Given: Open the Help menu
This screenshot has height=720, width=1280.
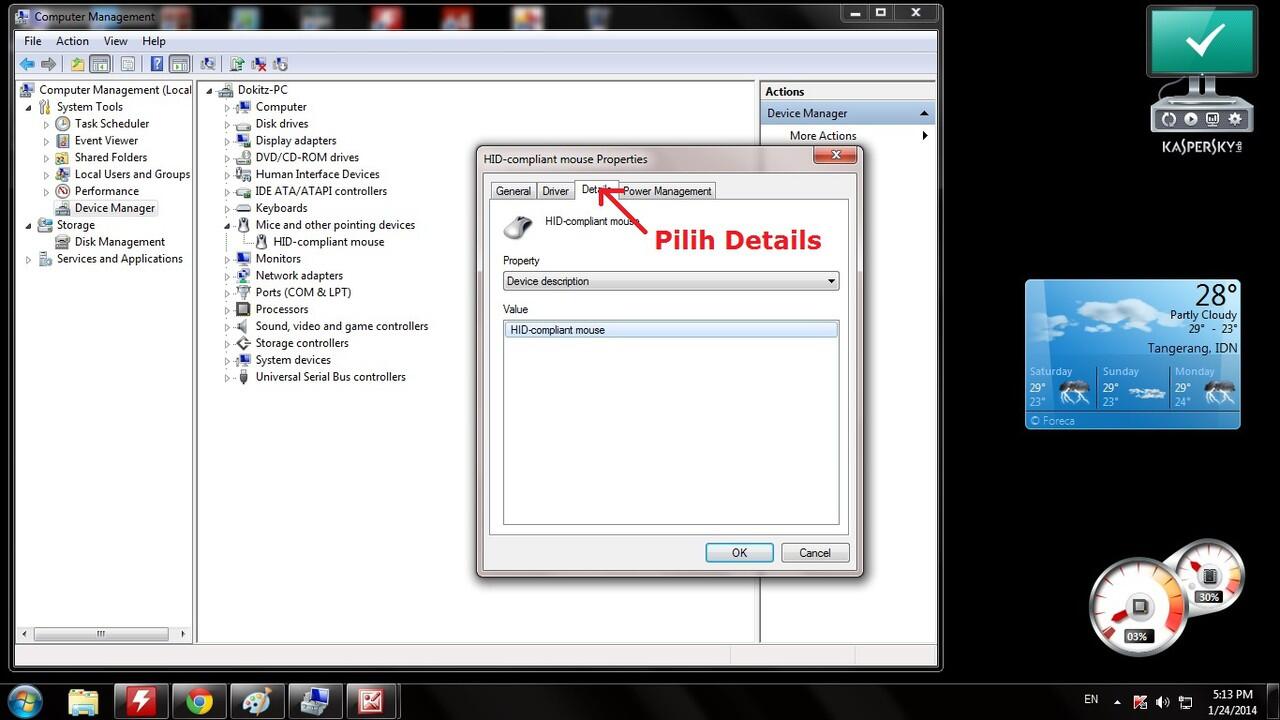Looking at the screenshot, I should click(153, 41).
